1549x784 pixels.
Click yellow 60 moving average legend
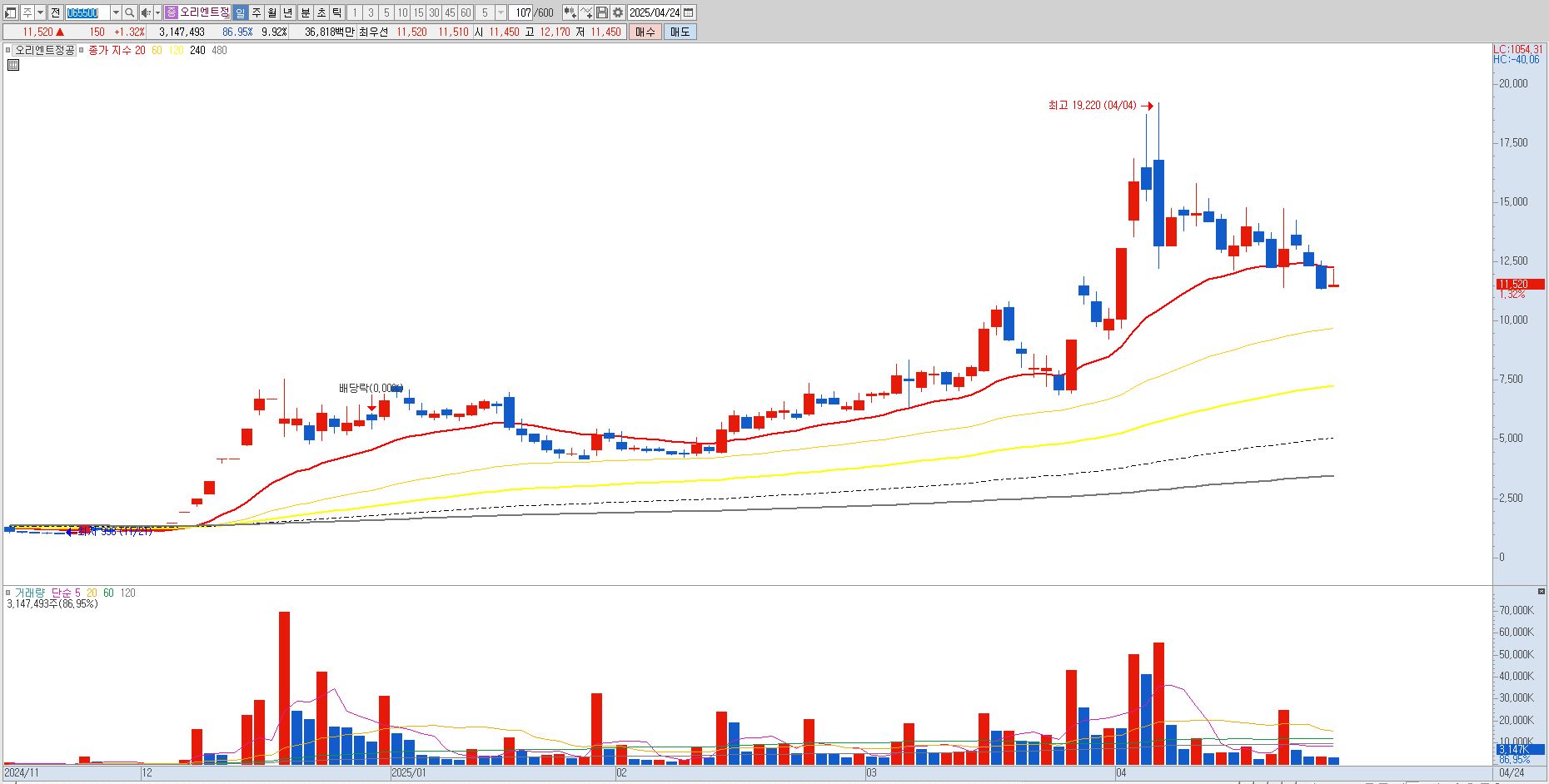tap(157, 50)
